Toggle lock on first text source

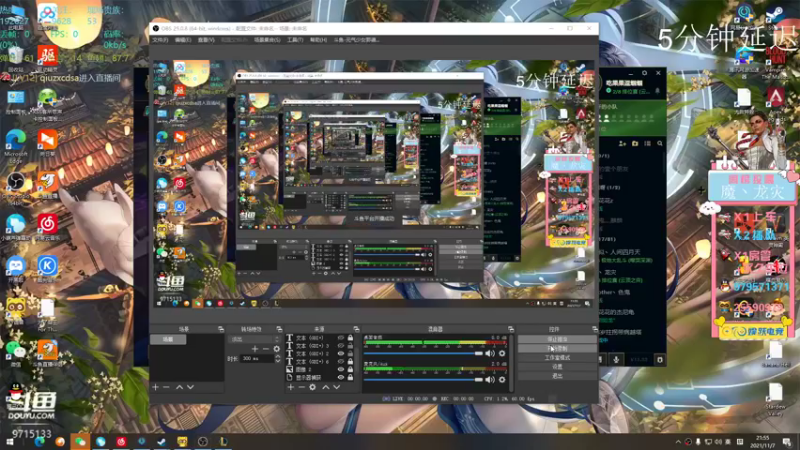point(350,338)
